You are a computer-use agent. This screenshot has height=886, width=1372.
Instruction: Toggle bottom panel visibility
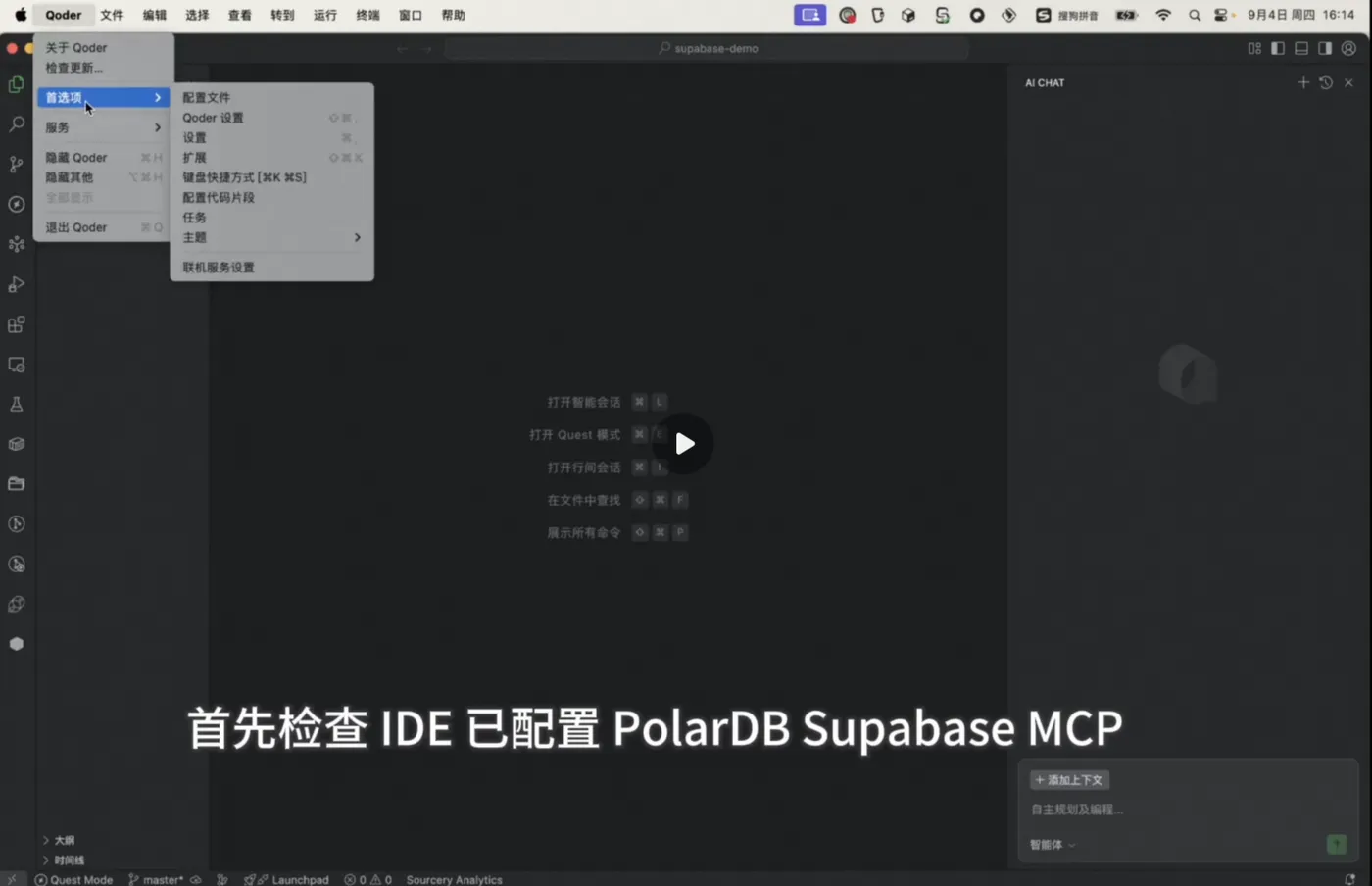[x=1301, y=48]
